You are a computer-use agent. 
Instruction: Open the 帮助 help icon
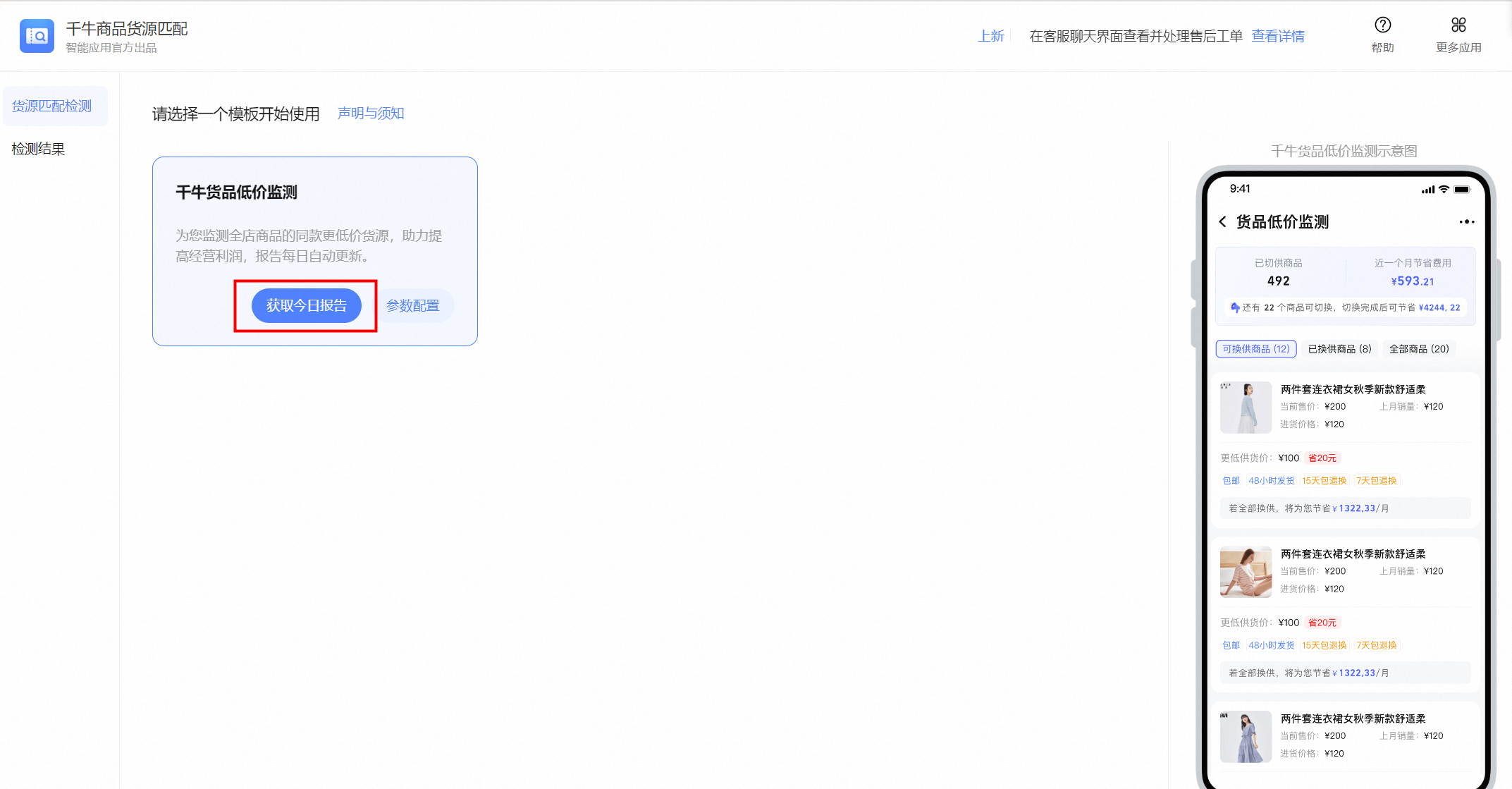point(1382,25)
